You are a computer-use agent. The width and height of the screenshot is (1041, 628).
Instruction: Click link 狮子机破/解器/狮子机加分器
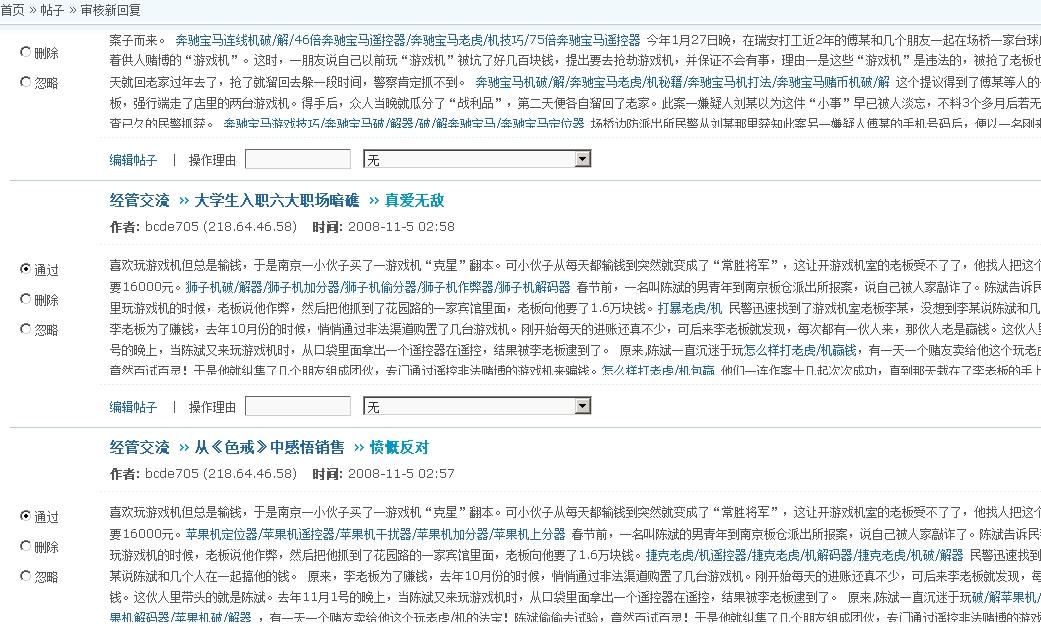[378, 287]
